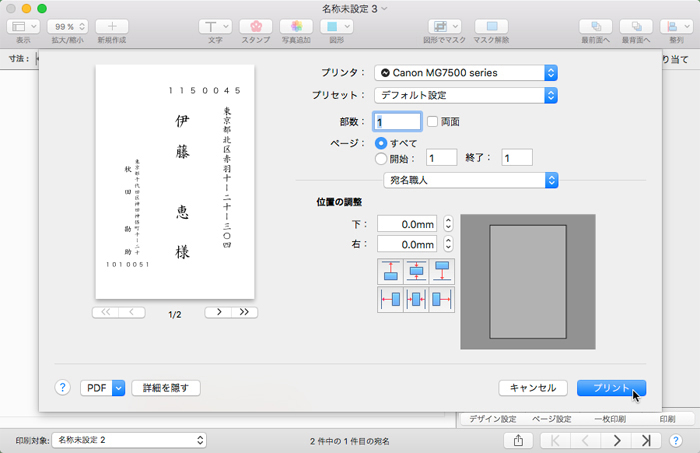The height and width of the screenshot is (453, 700).
Task: Click the 詳細を隠す button
Action: point(166,388)
